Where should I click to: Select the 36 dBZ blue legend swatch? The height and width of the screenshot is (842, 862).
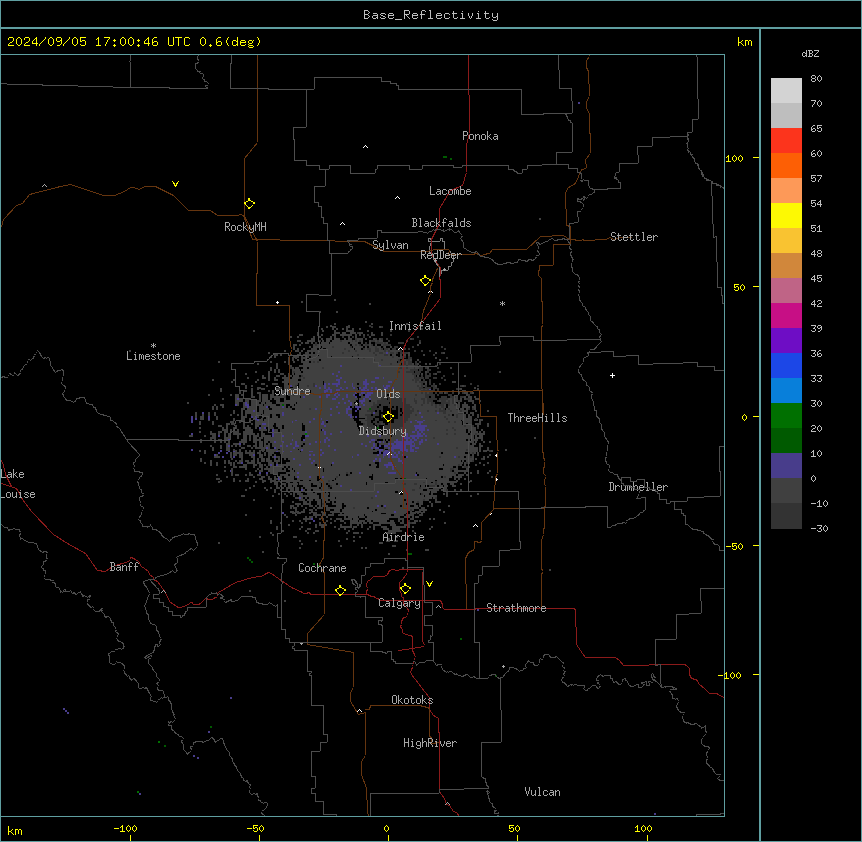(786, 365)
